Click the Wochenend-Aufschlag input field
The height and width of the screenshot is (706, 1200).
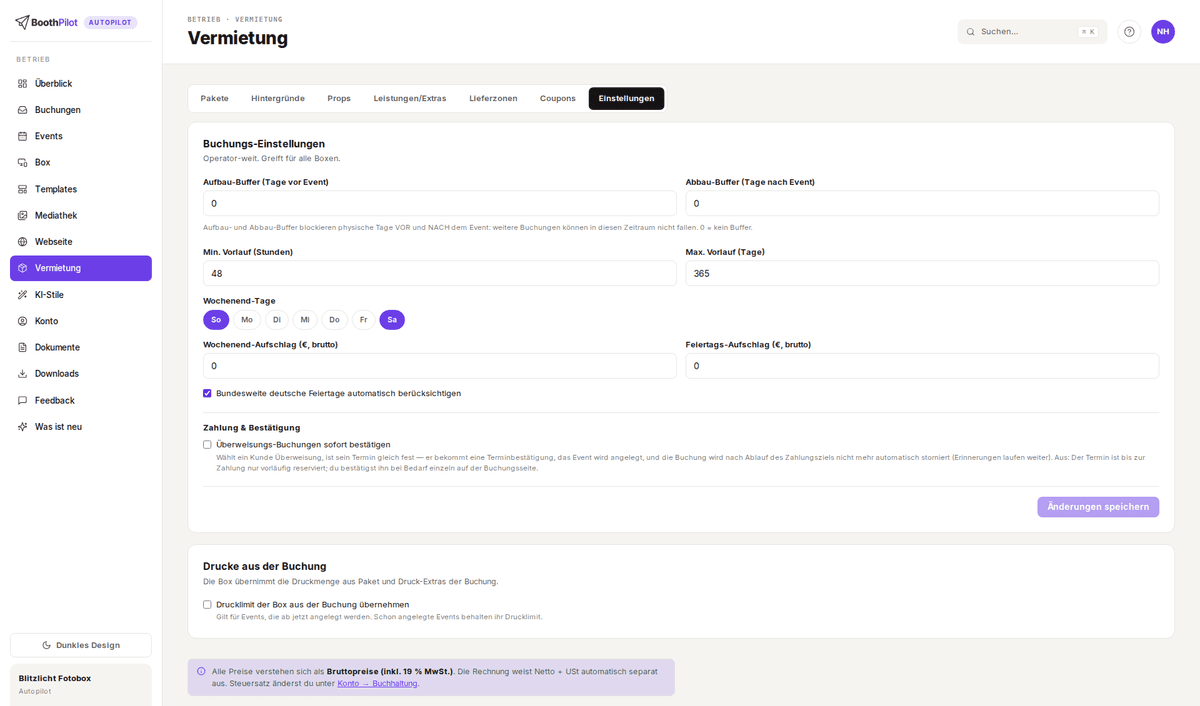[440, 366]
